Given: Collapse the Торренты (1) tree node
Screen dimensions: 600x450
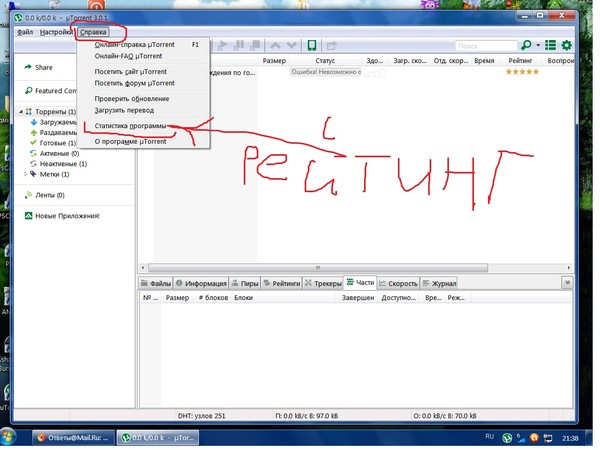Looking at the screenshot, I should point(21,112).
